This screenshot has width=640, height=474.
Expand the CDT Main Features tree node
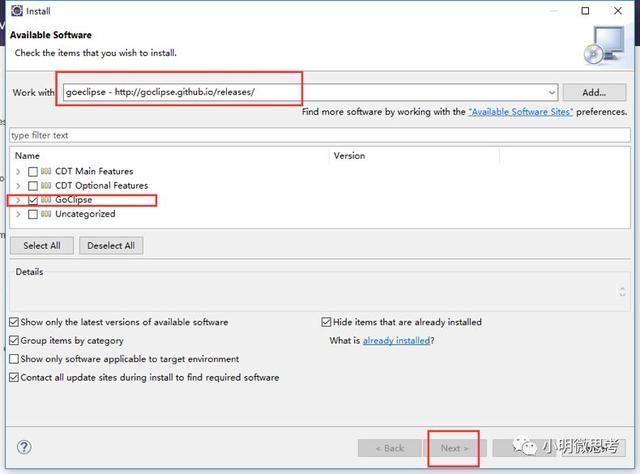point(18,172)
